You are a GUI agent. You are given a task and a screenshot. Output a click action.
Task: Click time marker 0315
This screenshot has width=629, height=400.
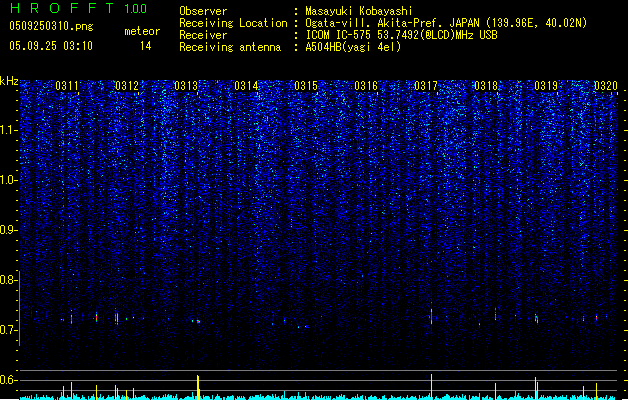[x=306, y=86]
